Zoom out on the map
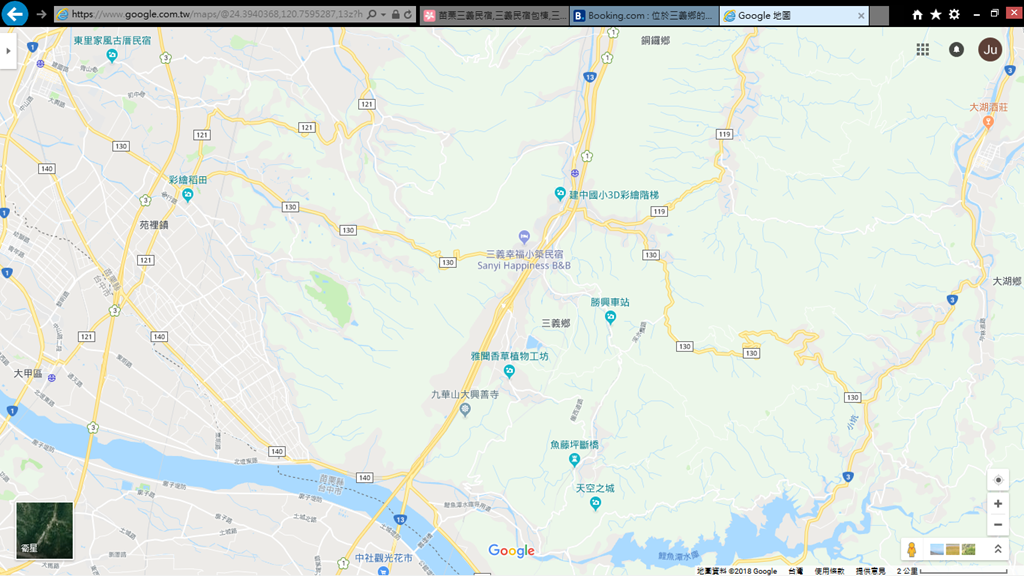 pyautogui.click(x=998, y=524)
